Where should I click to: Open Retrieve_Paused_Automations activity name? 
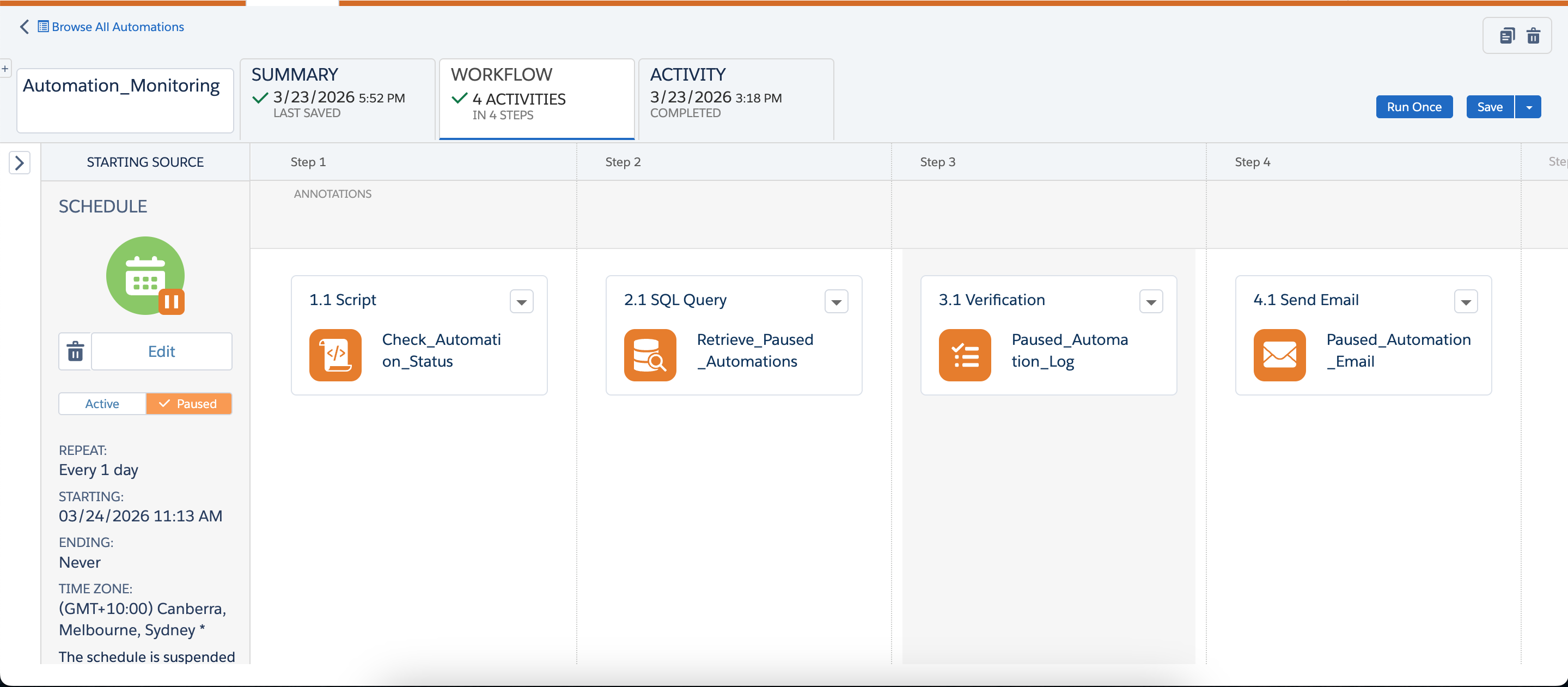[x=755, y=350]
